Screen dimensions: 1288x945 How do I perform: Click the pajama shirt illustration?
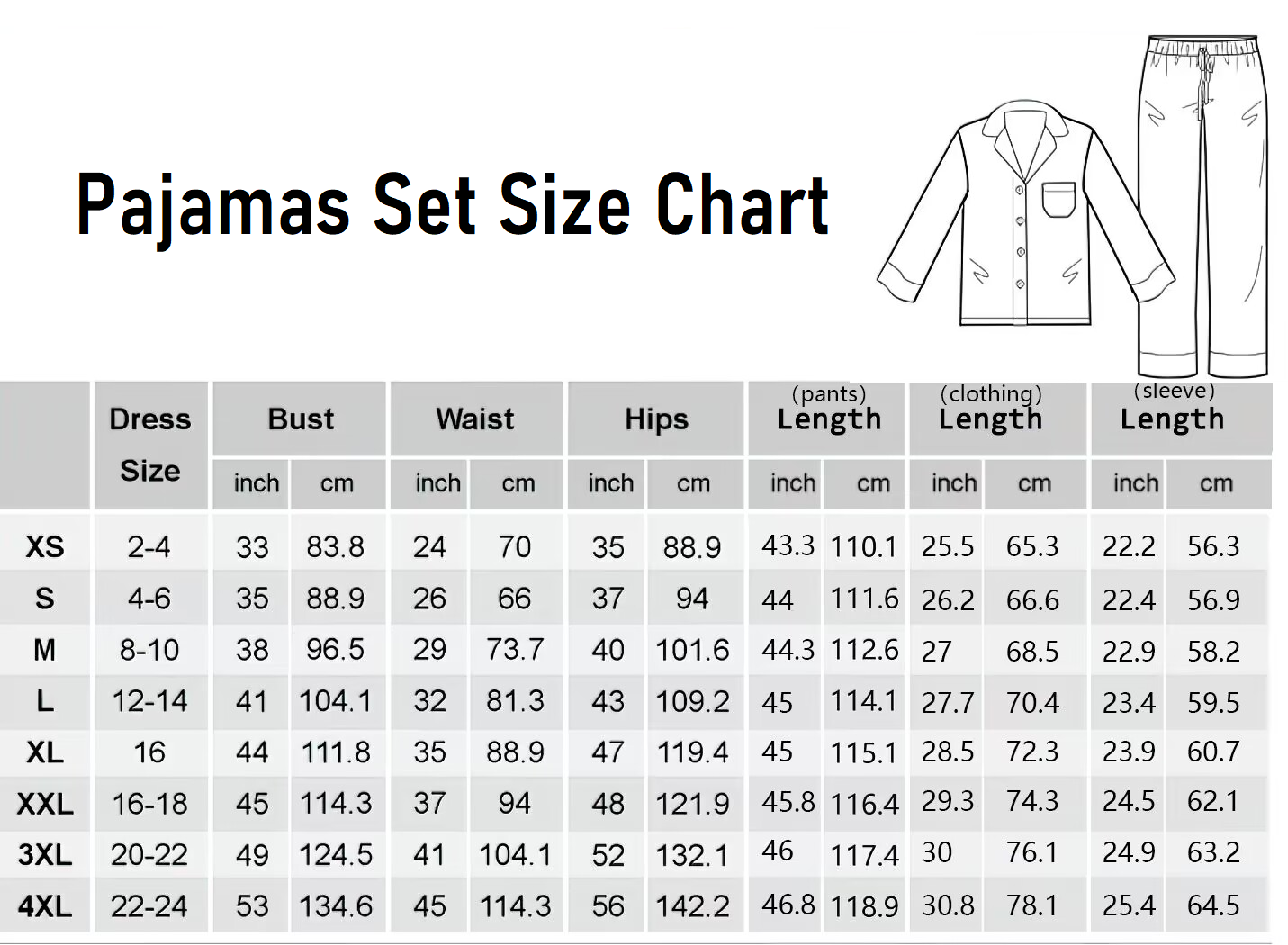1024,216
